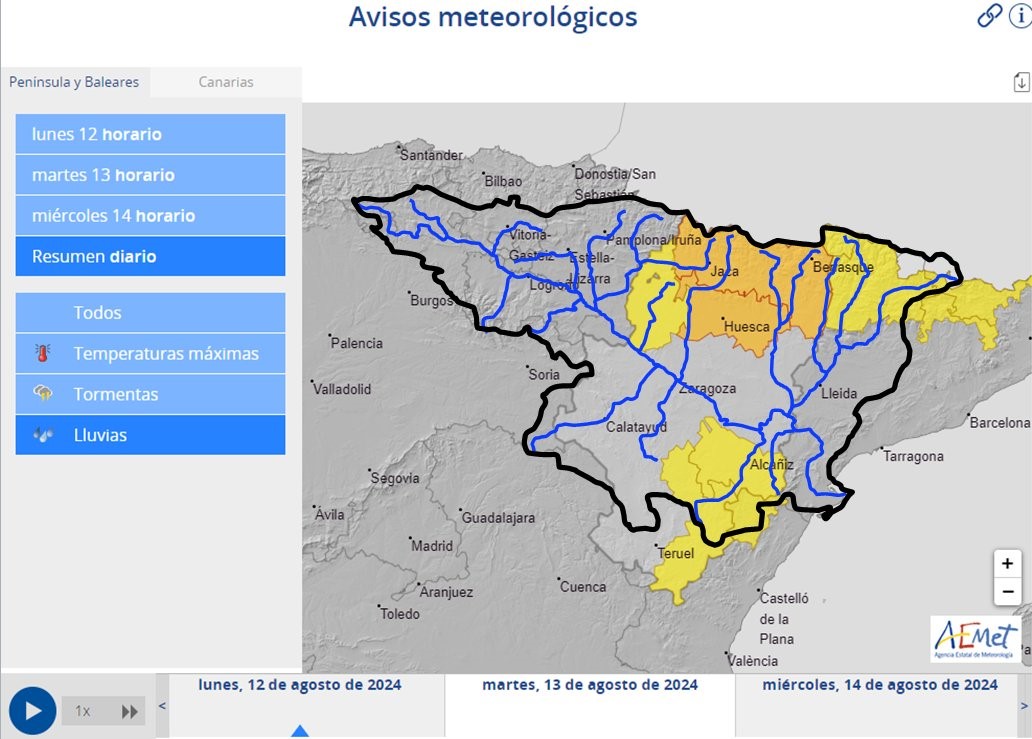Click the fast-forward playback icon
Viewport: 1032px width, 739px height.
coord(129,711)
